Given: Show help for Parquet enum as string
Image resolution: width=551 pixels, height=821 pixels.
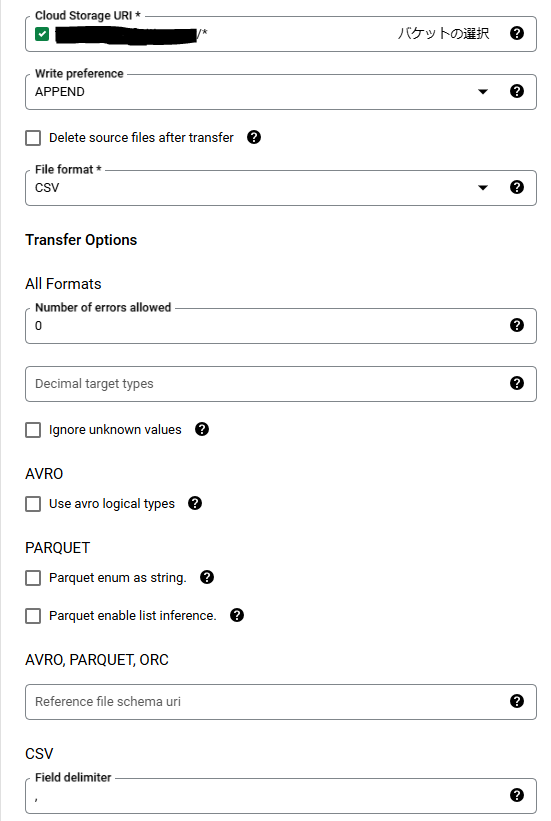Looking at the screenshot, I should [207, 578].
